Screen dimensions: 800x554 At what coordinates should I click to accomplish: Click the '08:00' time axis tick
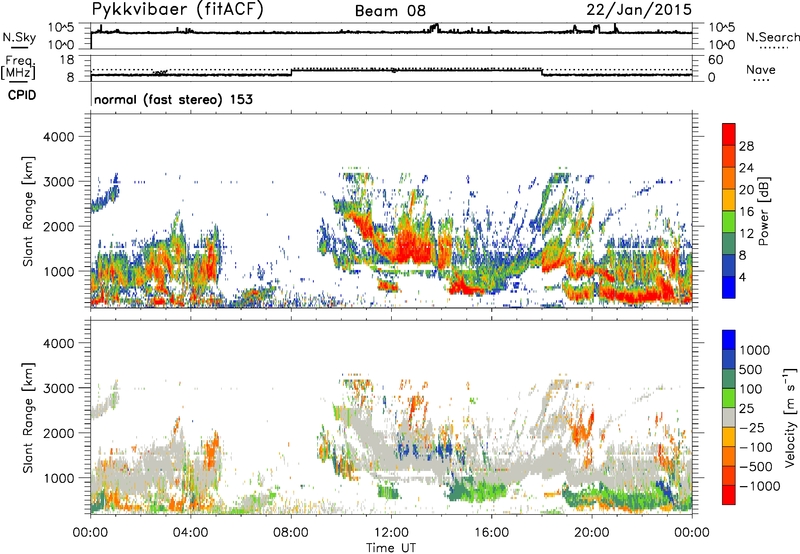pyautogui.click(x=291, y=533)
